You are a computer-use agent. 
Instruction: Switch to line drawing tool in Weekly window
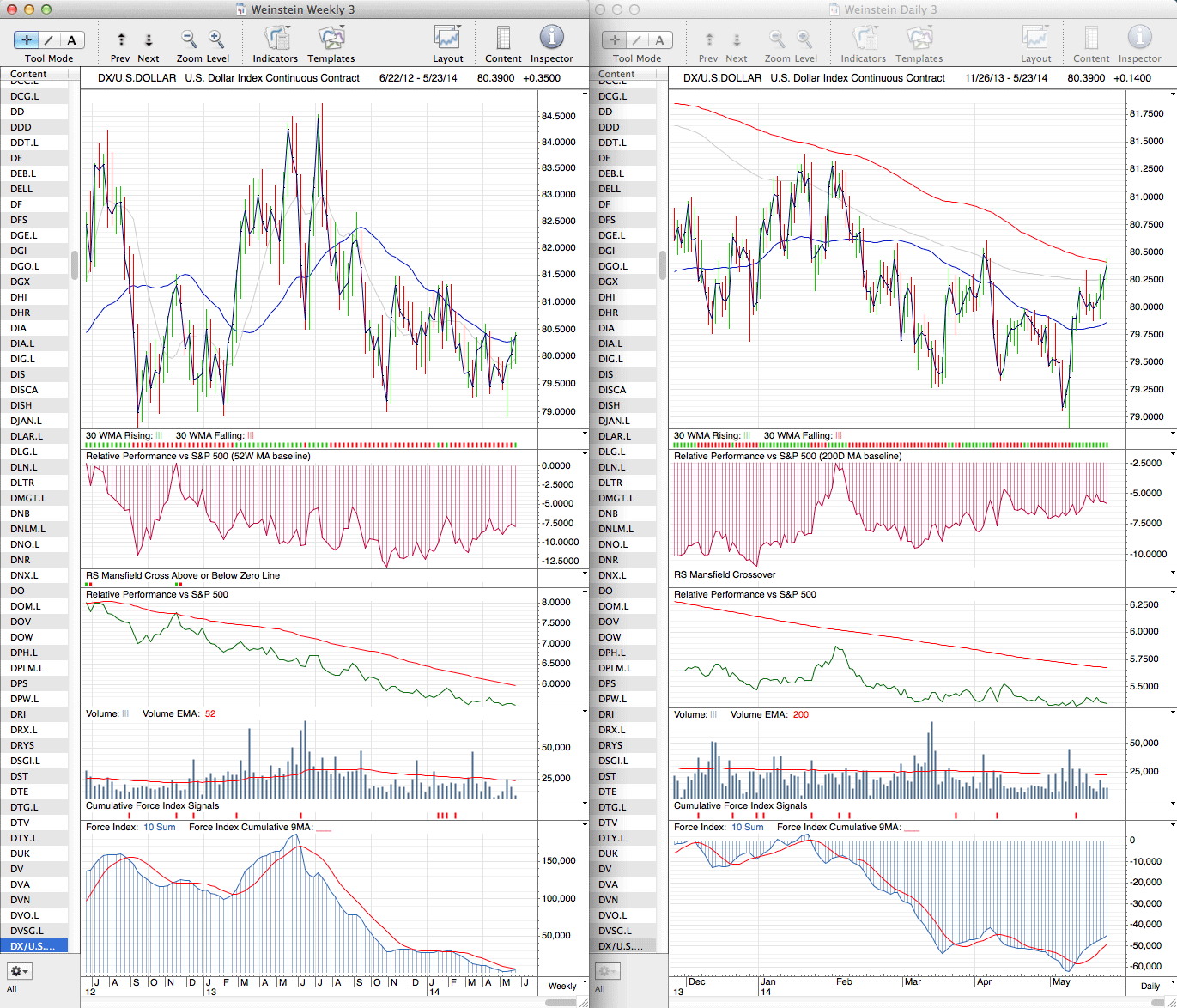click(x=49, y=40)
